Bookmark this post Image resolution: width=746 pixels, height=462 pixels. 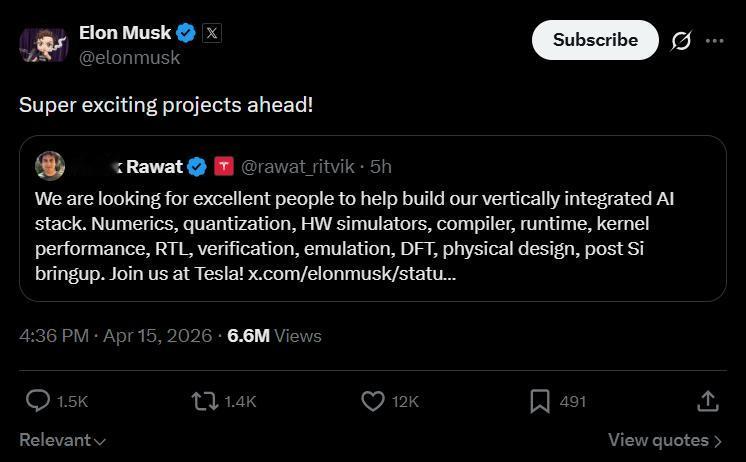(x=540, y=401)
